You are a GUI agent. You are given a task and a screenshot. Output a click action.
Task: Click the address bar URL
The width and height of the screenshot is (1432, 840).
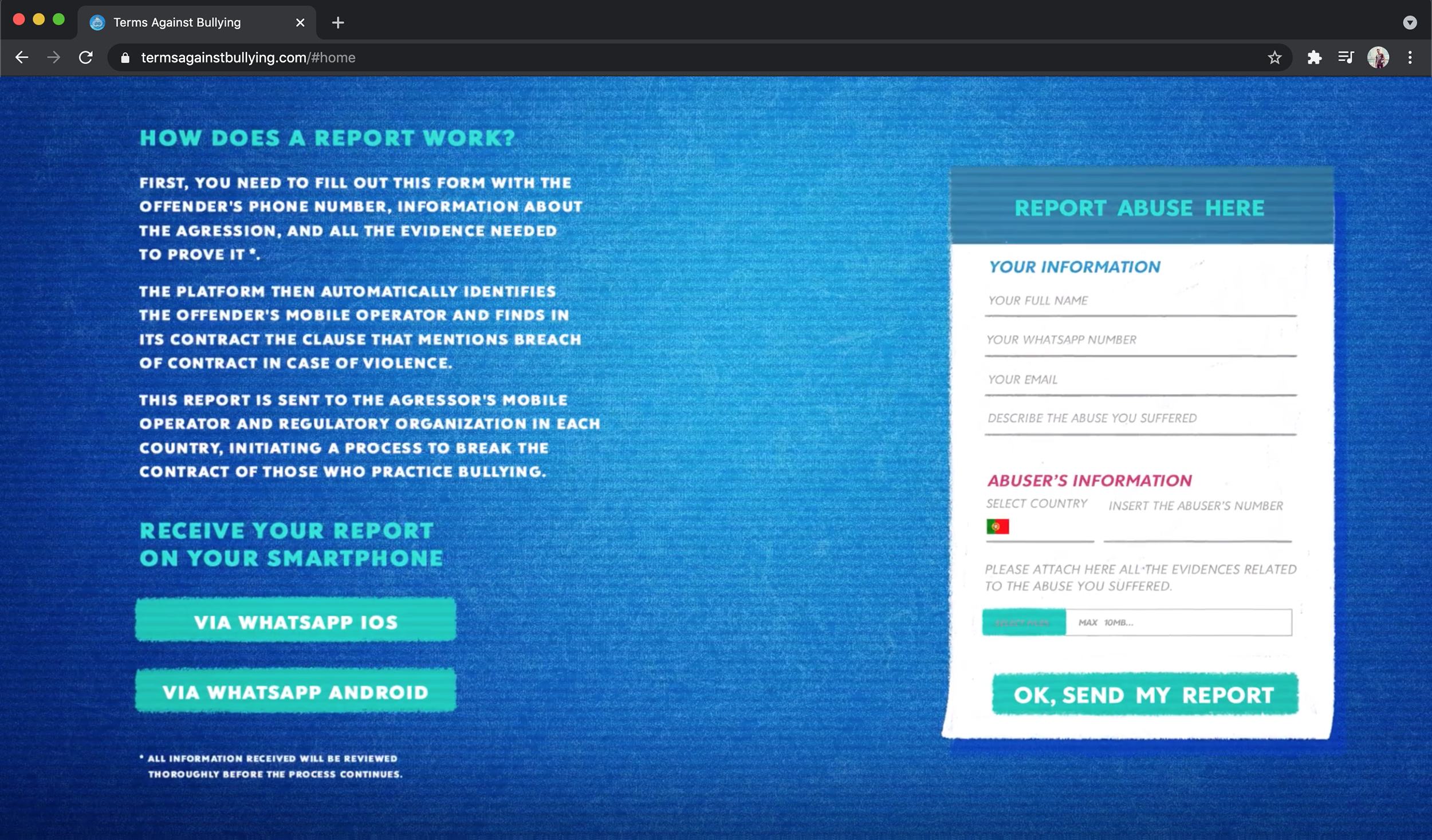248,58
